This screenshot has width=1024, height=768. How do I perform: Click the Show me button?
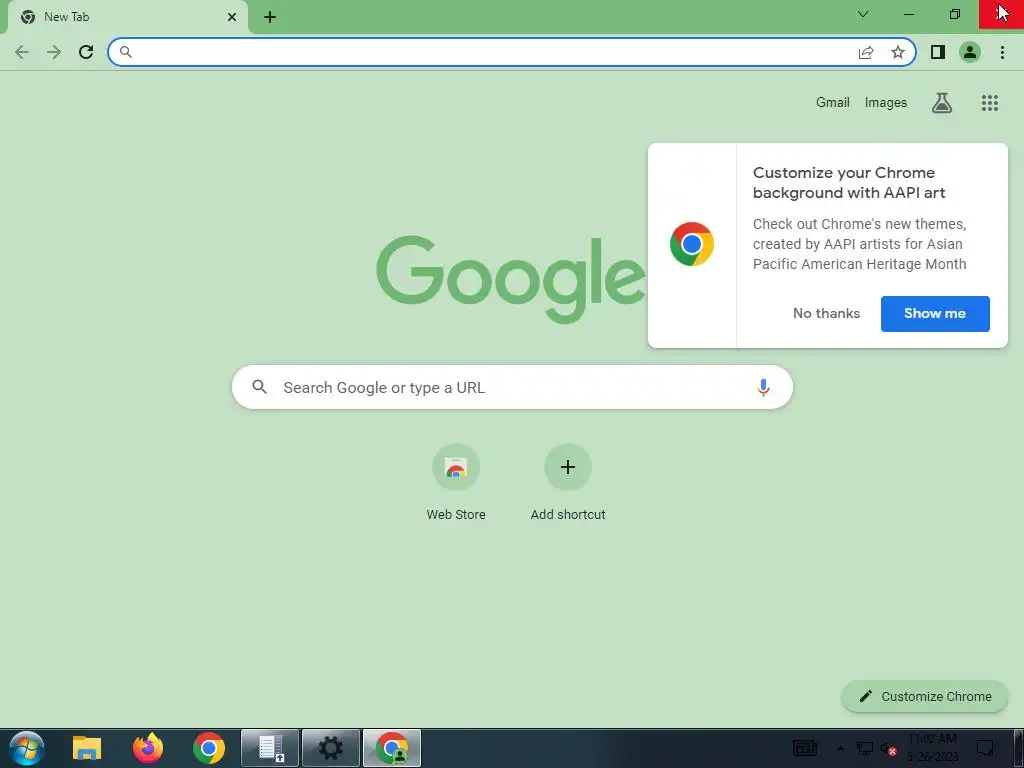[x=935, y=313]
